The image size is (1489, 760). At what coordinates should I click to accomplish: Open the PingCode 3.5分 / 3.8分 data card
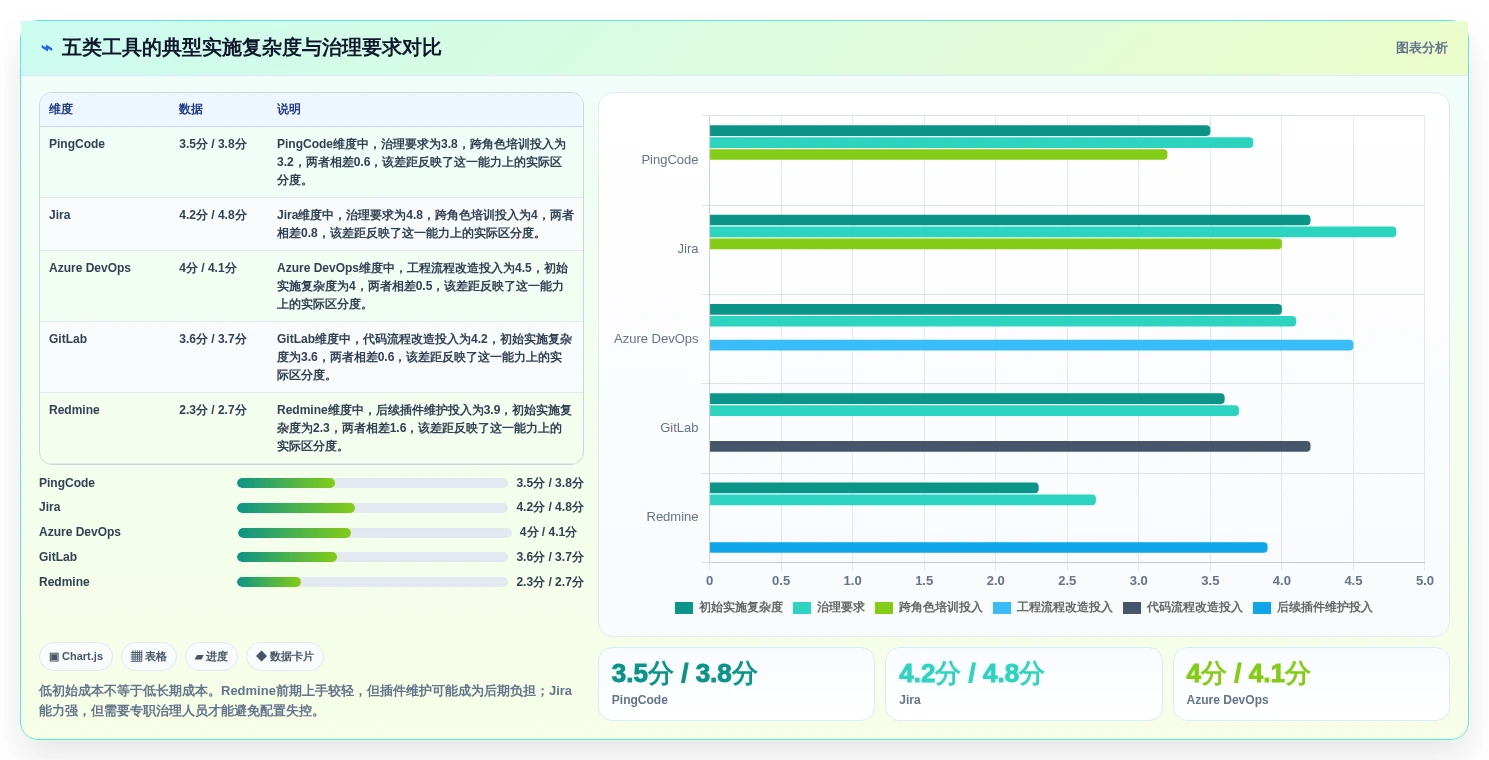click(x=736, y=684)
